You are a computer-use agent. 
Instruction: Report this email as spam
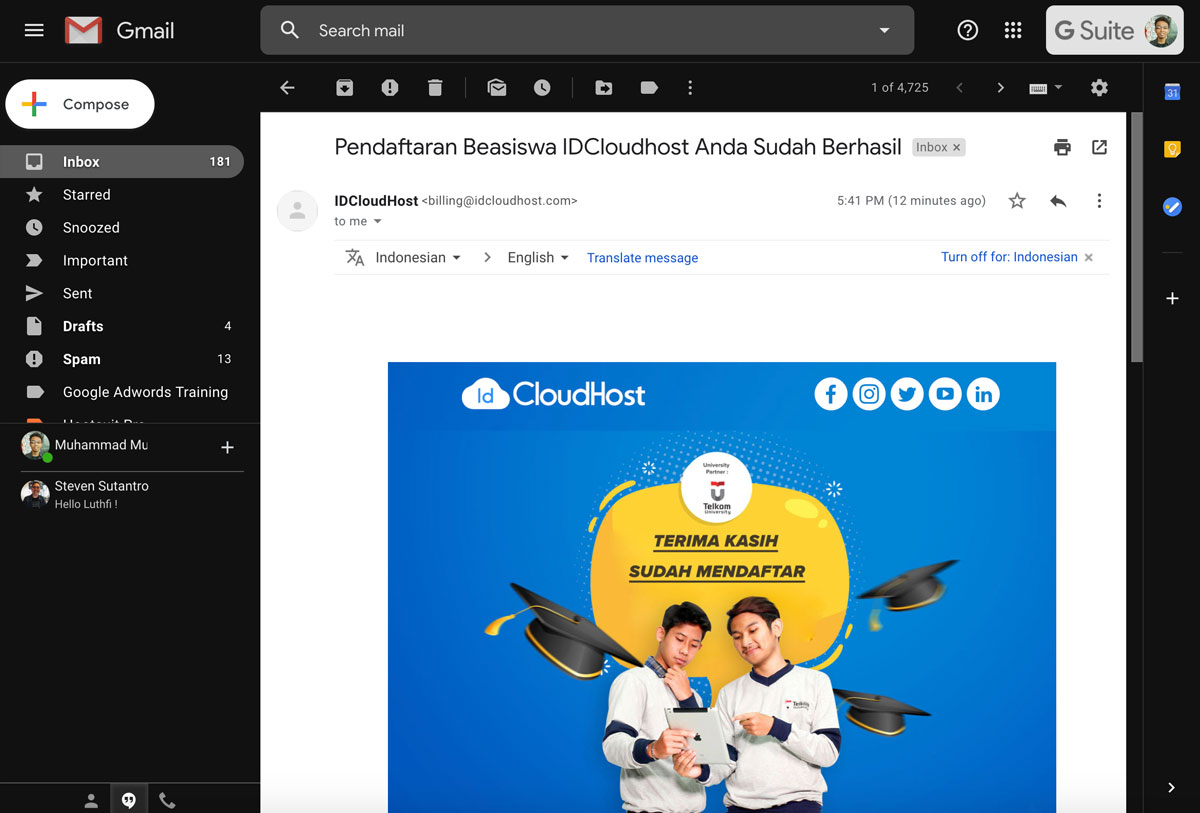click(390, 88)
